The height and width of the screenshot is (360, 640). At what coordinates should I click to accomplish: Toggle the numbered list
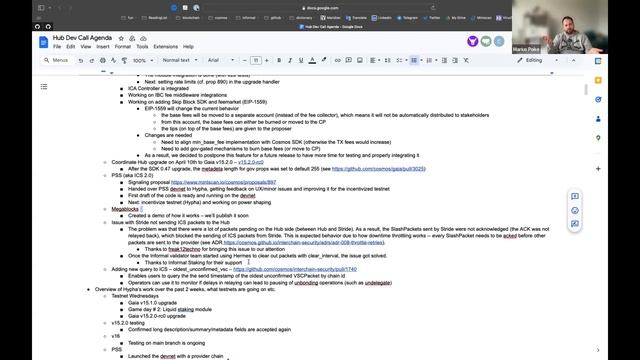pyautogui.click(x=429, y=60)
